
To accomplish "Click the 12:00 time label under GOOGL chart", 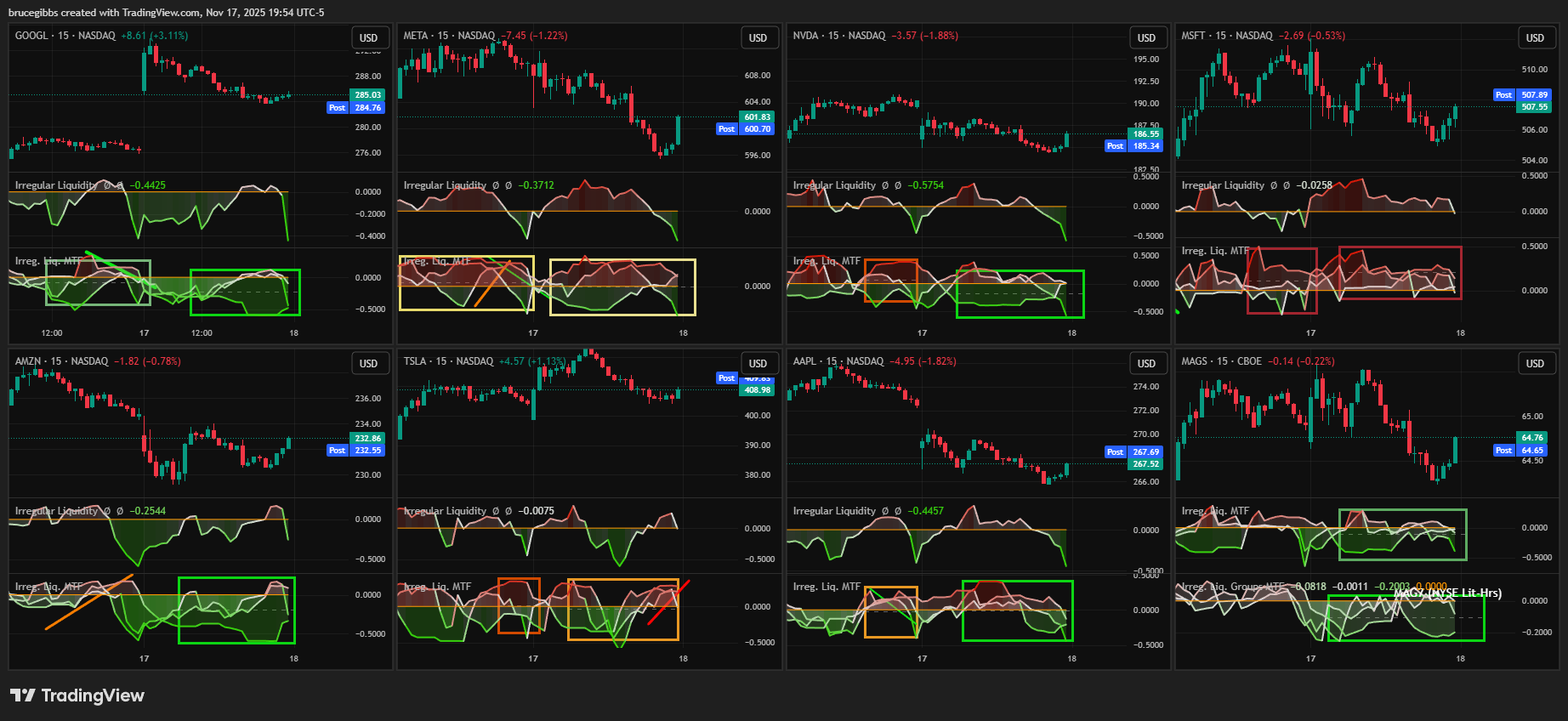I will [x=52, y=333].
